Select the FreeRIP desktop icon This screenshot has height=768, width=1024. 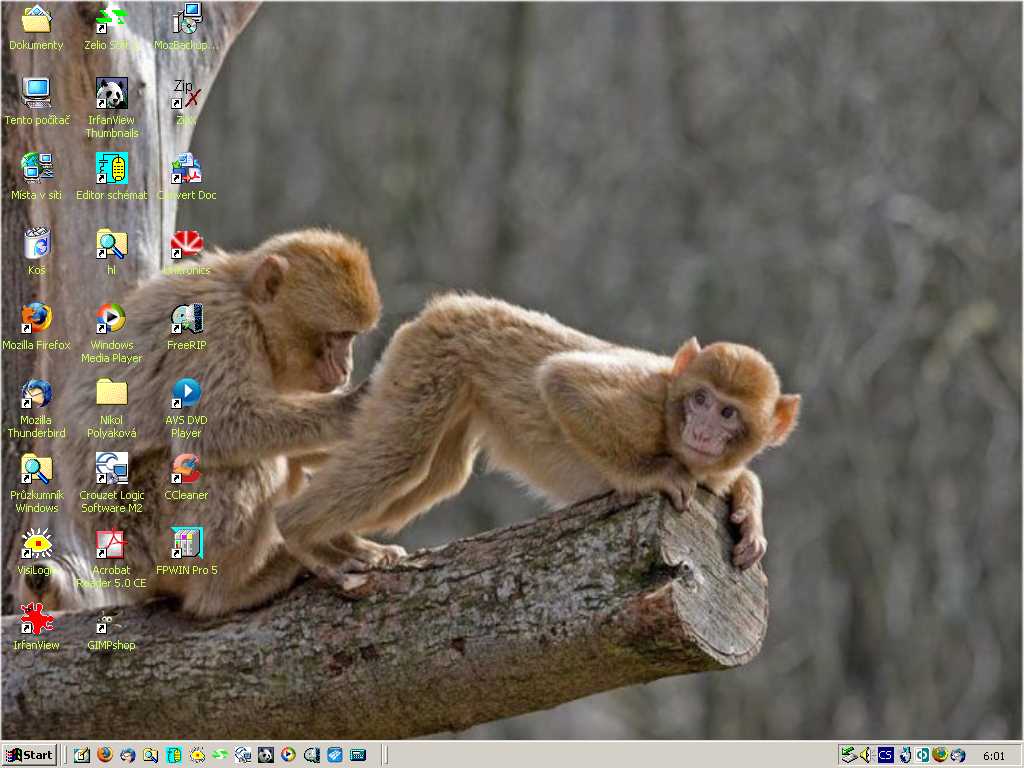point(186,318)
